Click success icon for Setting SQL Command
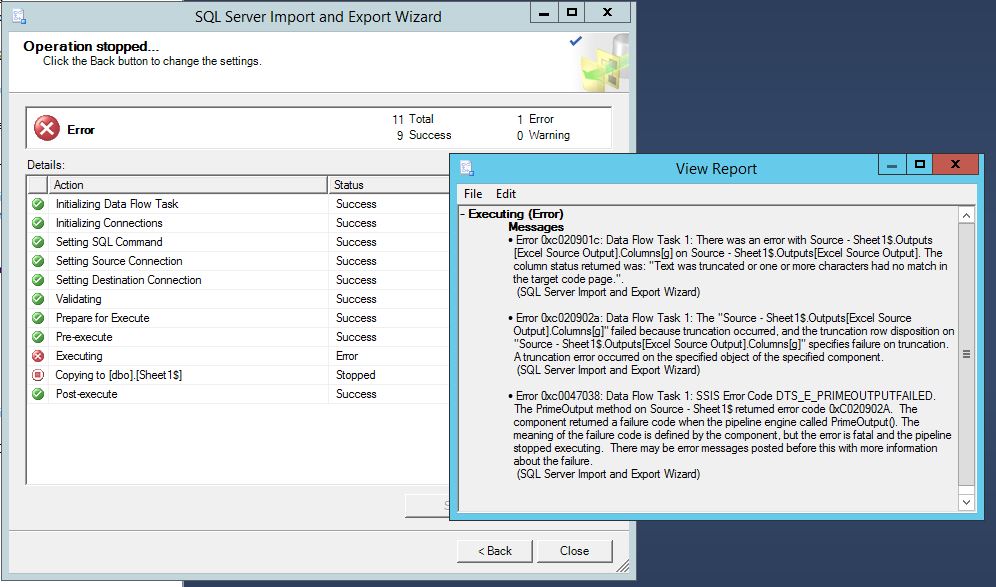 (38, 242)
